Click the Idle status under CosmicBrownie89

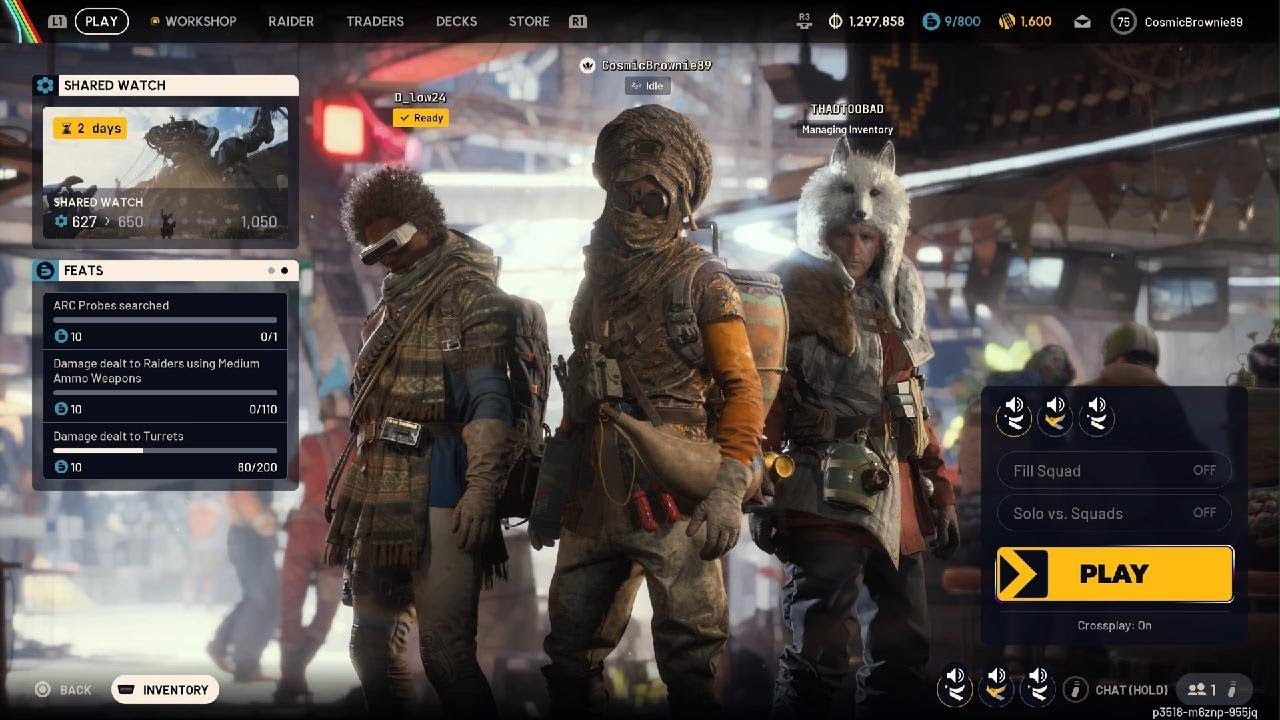(647, 86)
